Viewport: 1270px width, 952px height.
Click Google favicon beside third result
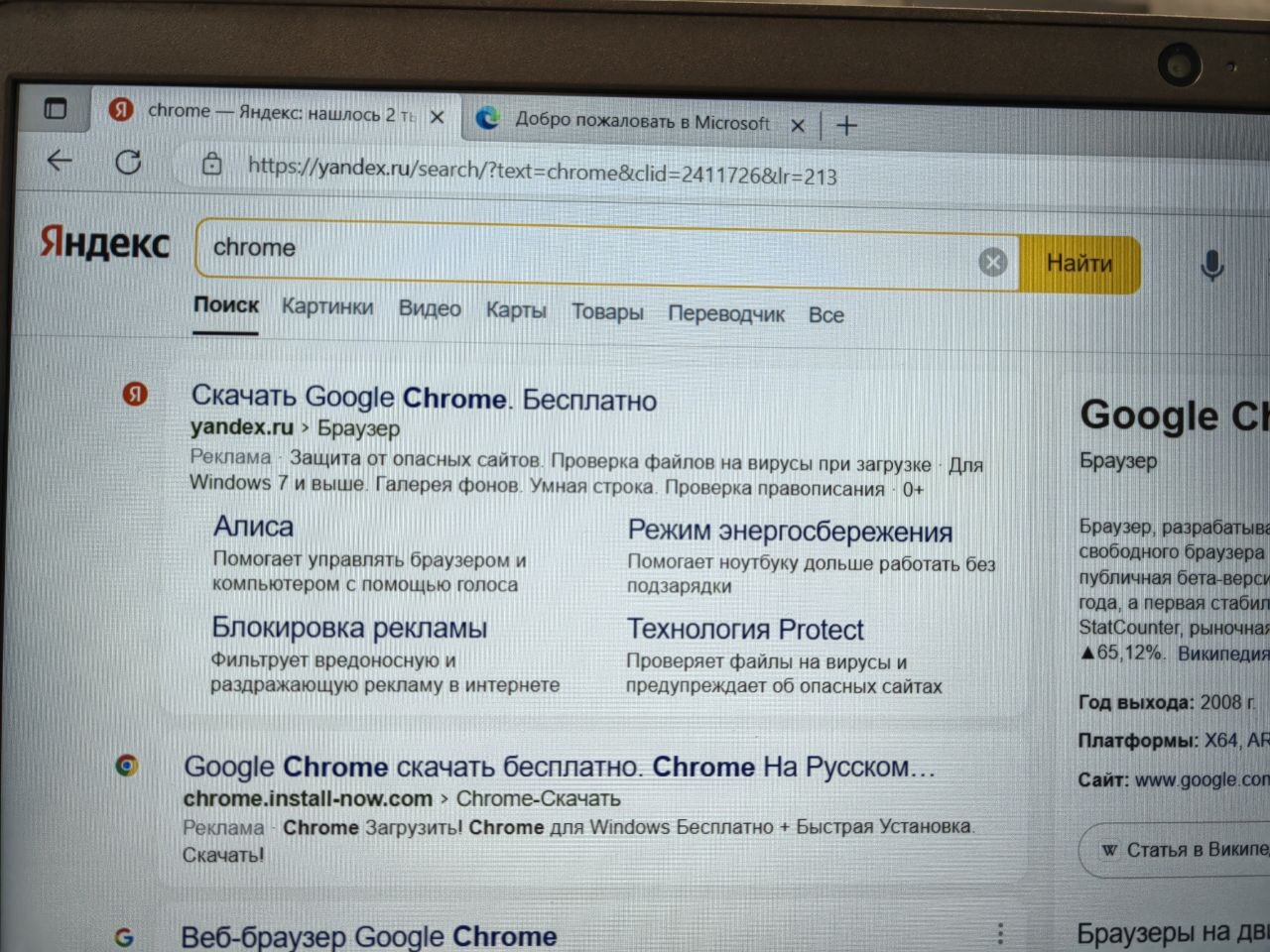coord(124,936)
